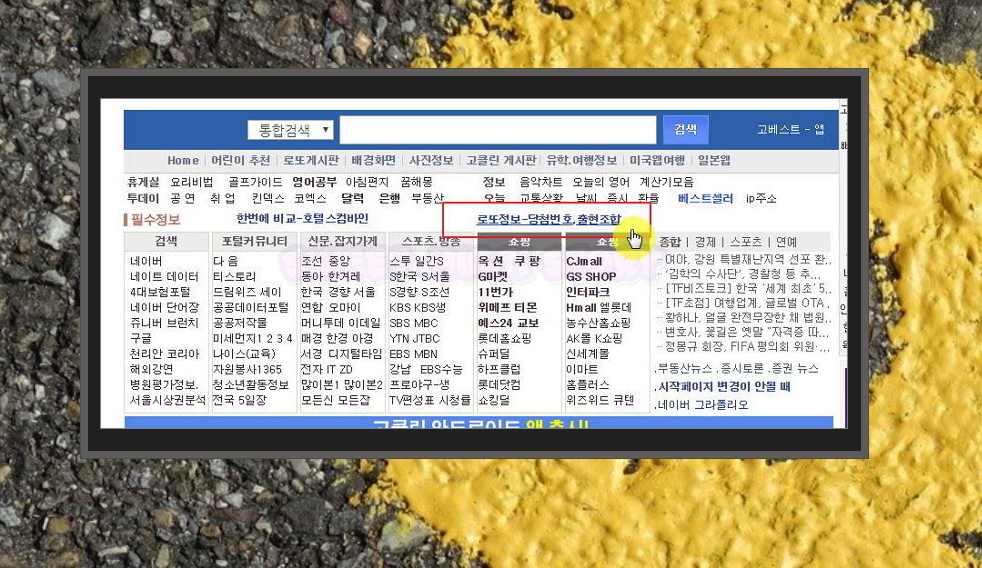
Task: Open the 꿈해몽 link
Action: (x=416, y=182)
